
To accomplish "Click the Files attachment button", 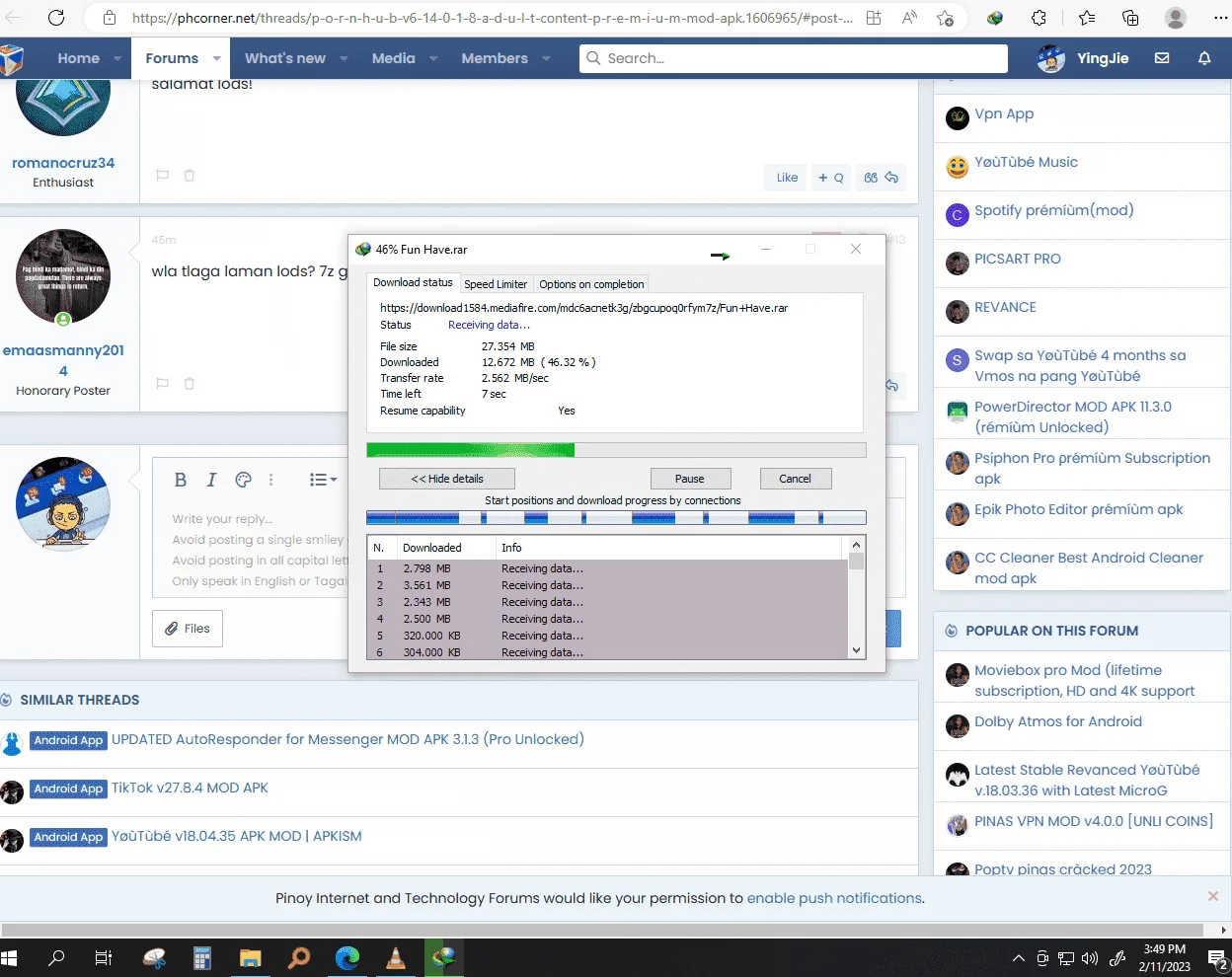I will [188, 629].
